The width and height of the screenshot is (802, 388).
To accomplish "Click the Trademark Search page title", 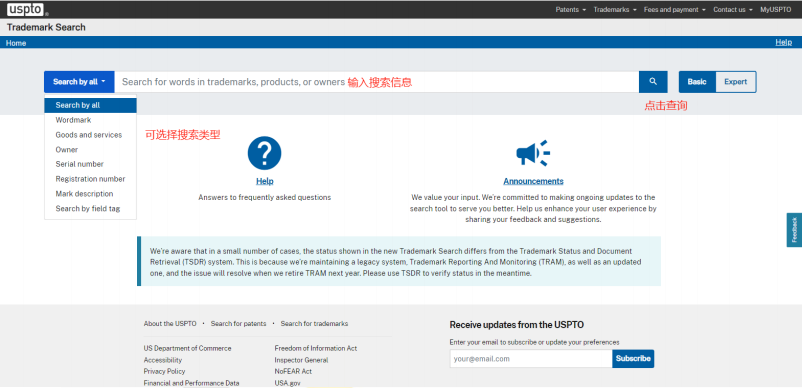I will [46, 27].
